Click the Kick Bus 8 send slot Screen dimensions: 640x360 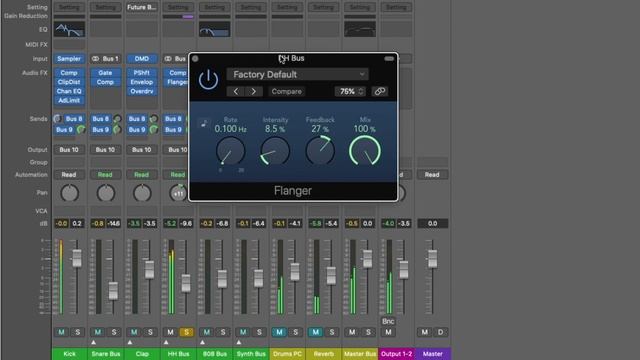point(74,119)
